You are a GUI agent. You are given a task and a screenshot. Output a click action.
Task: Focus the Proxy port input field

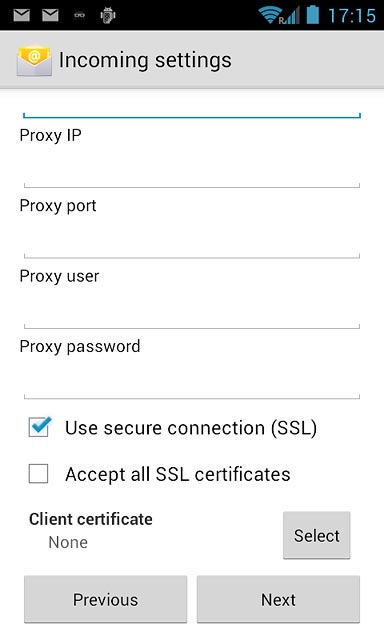pyautogui.click(x=192, y=240)
